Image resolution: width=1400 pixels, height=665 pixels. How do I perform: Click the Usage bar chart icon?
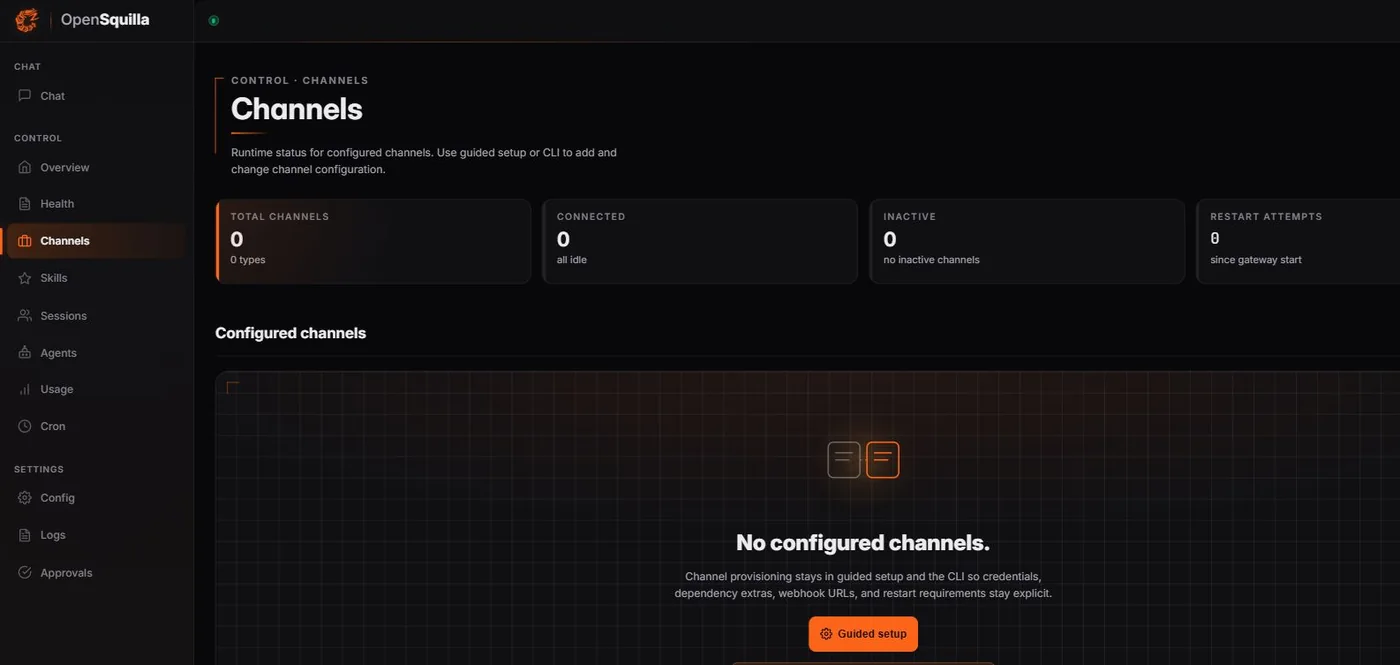(x=25, y=390)
